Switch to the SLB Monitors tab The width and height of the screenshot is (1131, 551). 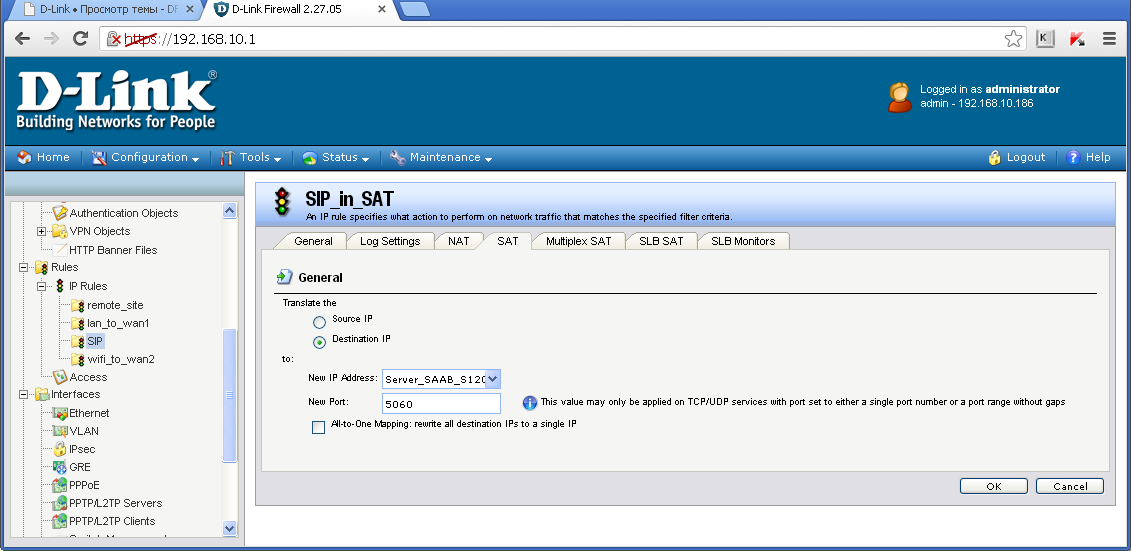(744, 241)
